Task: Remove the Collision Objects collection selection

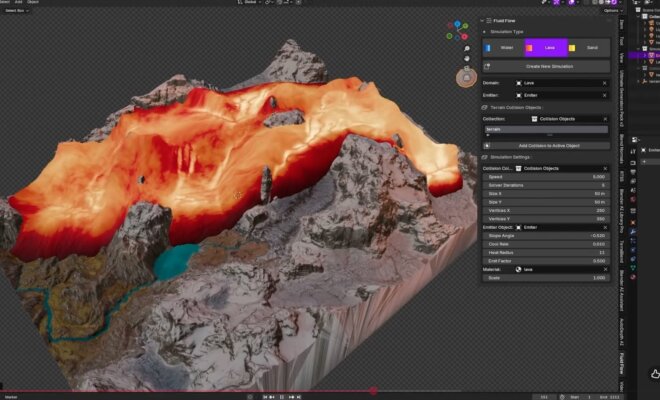Action: tap(603, 118)
